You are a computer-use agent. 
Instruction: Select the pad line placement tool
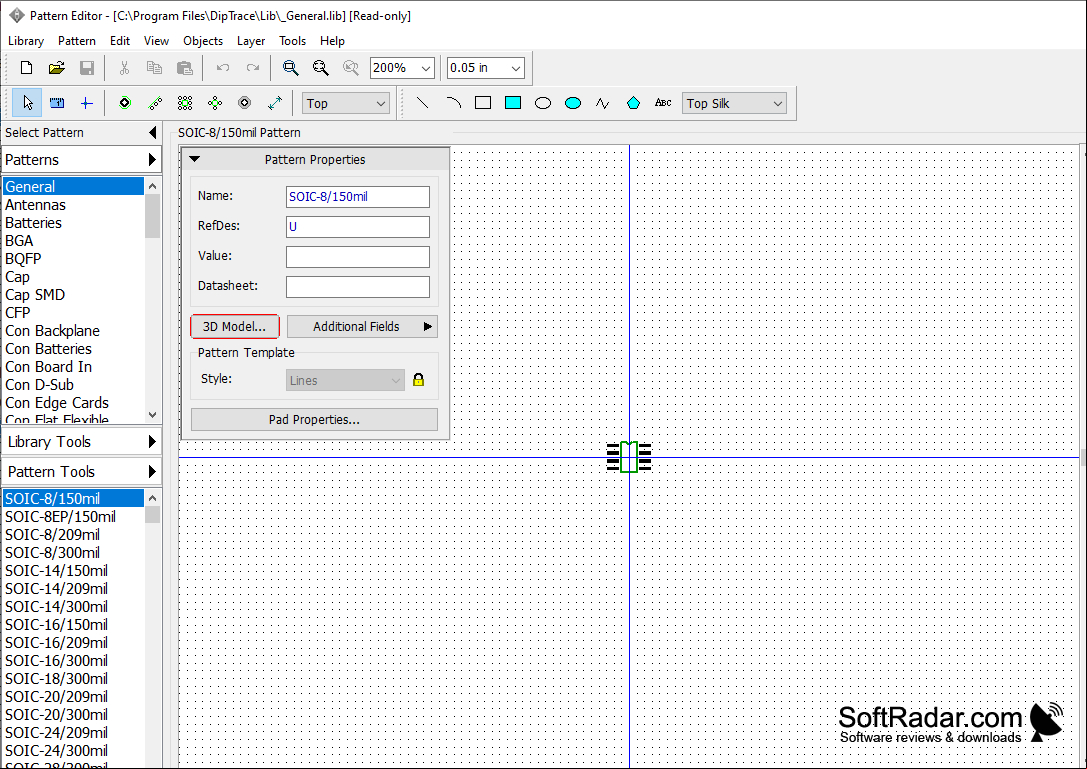155,103
